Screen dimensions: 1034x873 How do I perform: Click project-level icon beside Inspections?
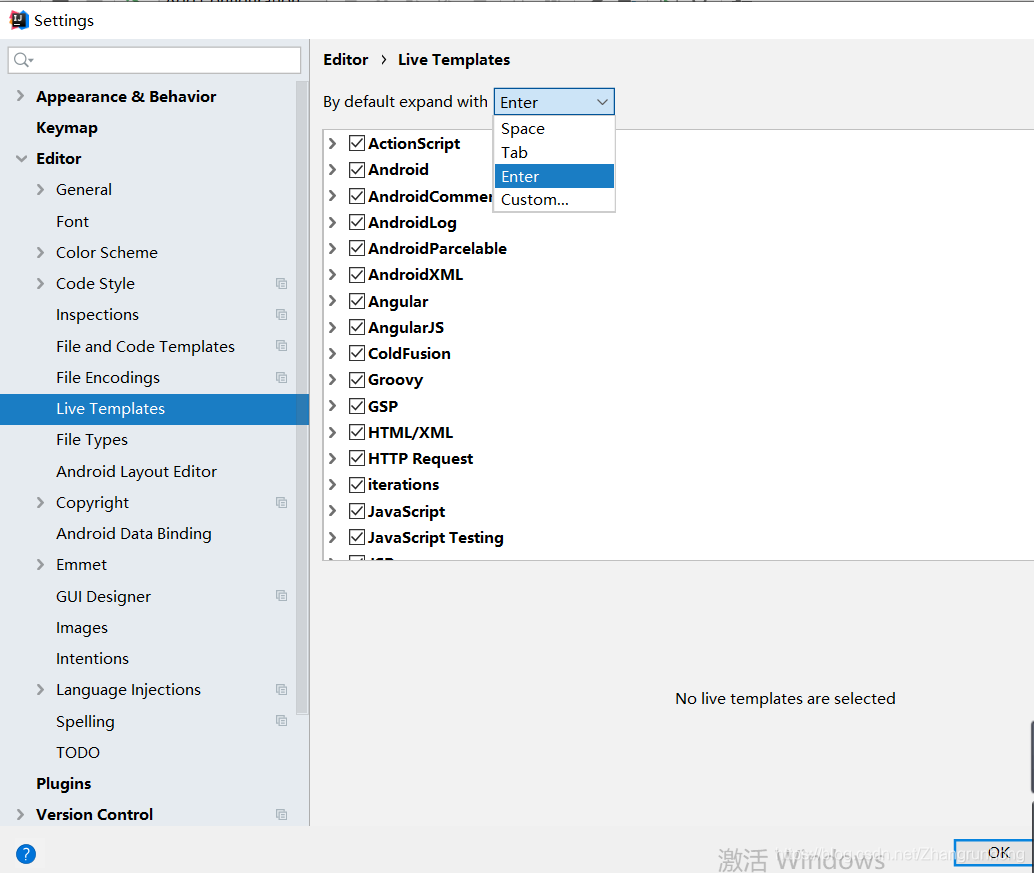click(282, 315)
